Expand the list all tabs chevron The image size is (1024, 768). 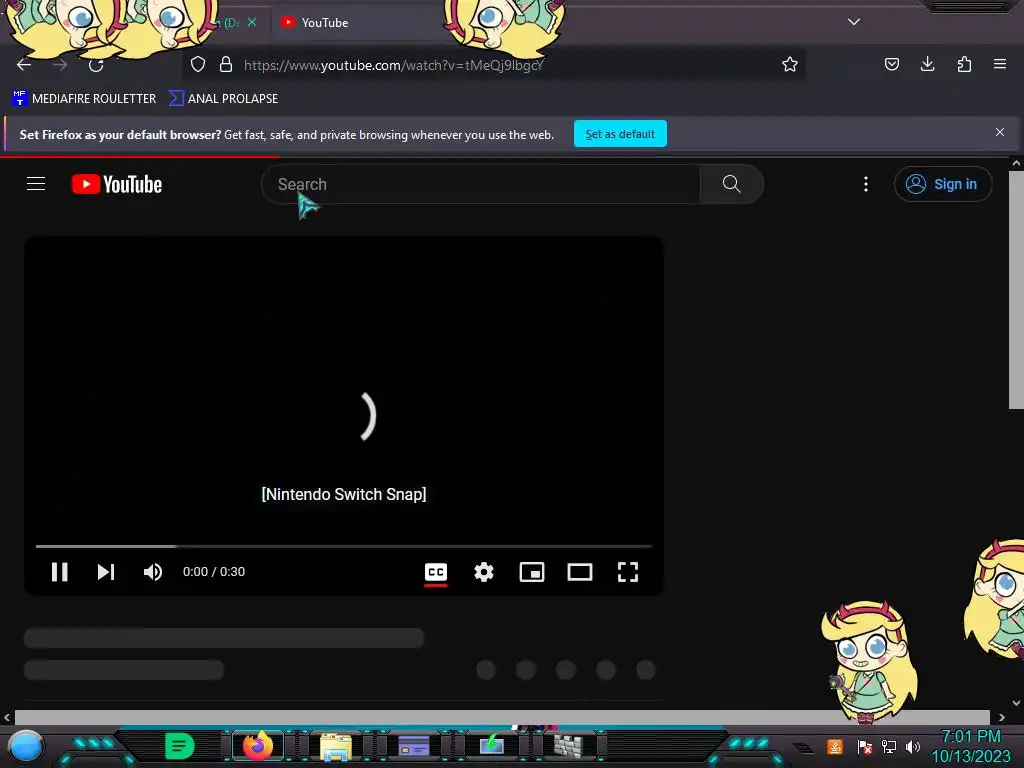(854, 22)
